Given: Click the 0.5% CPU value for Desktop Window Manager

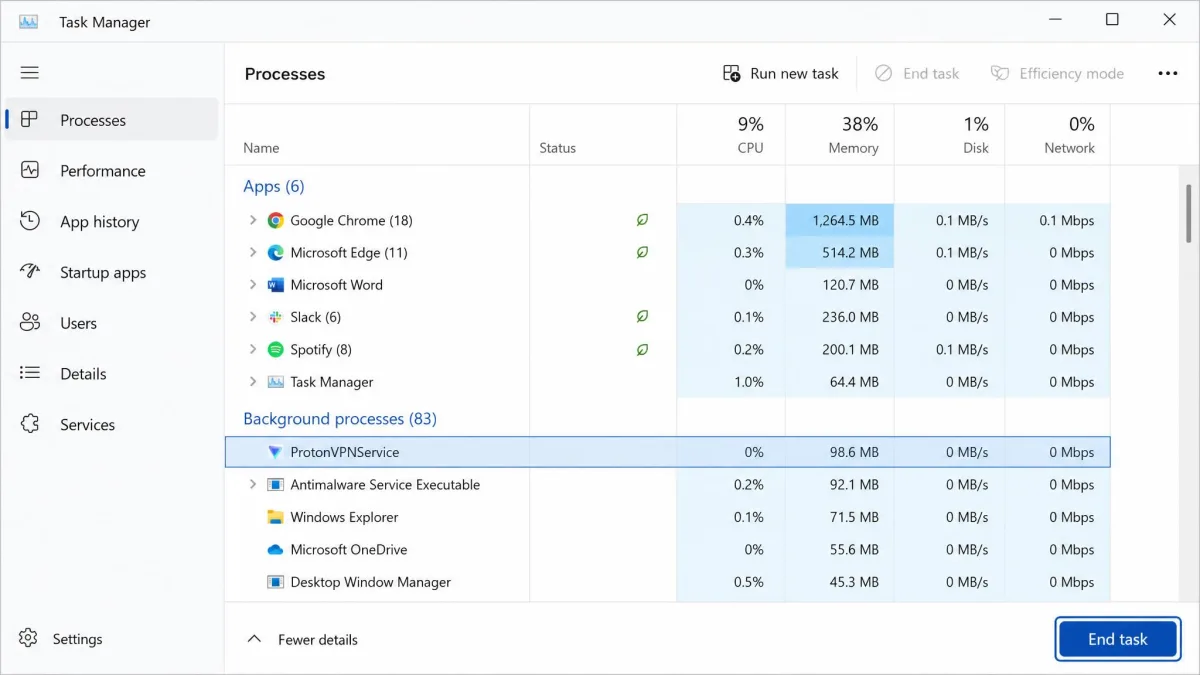Looking at the screenshot, I should (x=749, y=582).
